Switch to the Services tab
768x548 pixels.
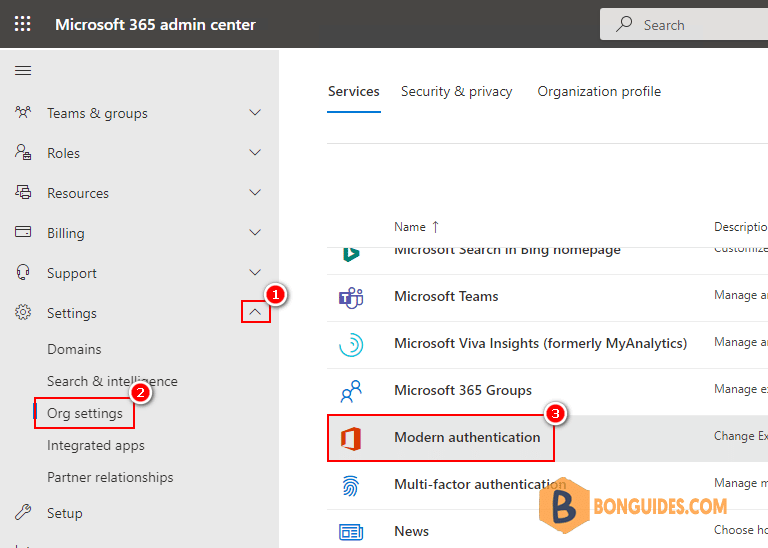(x=354, y=92)
